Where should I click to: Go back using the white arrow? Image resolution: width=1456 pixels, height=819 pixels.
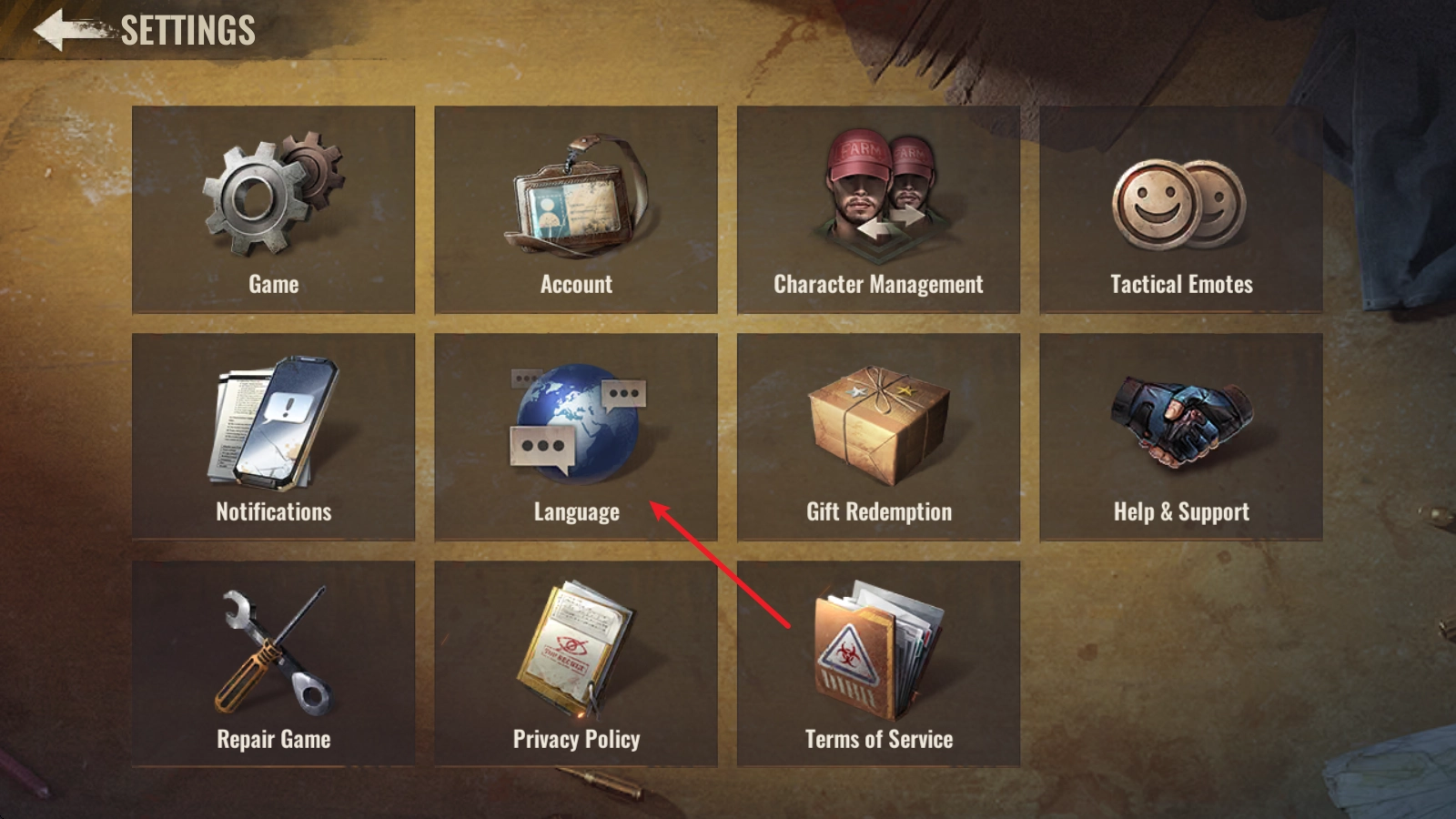click(71, 30)
